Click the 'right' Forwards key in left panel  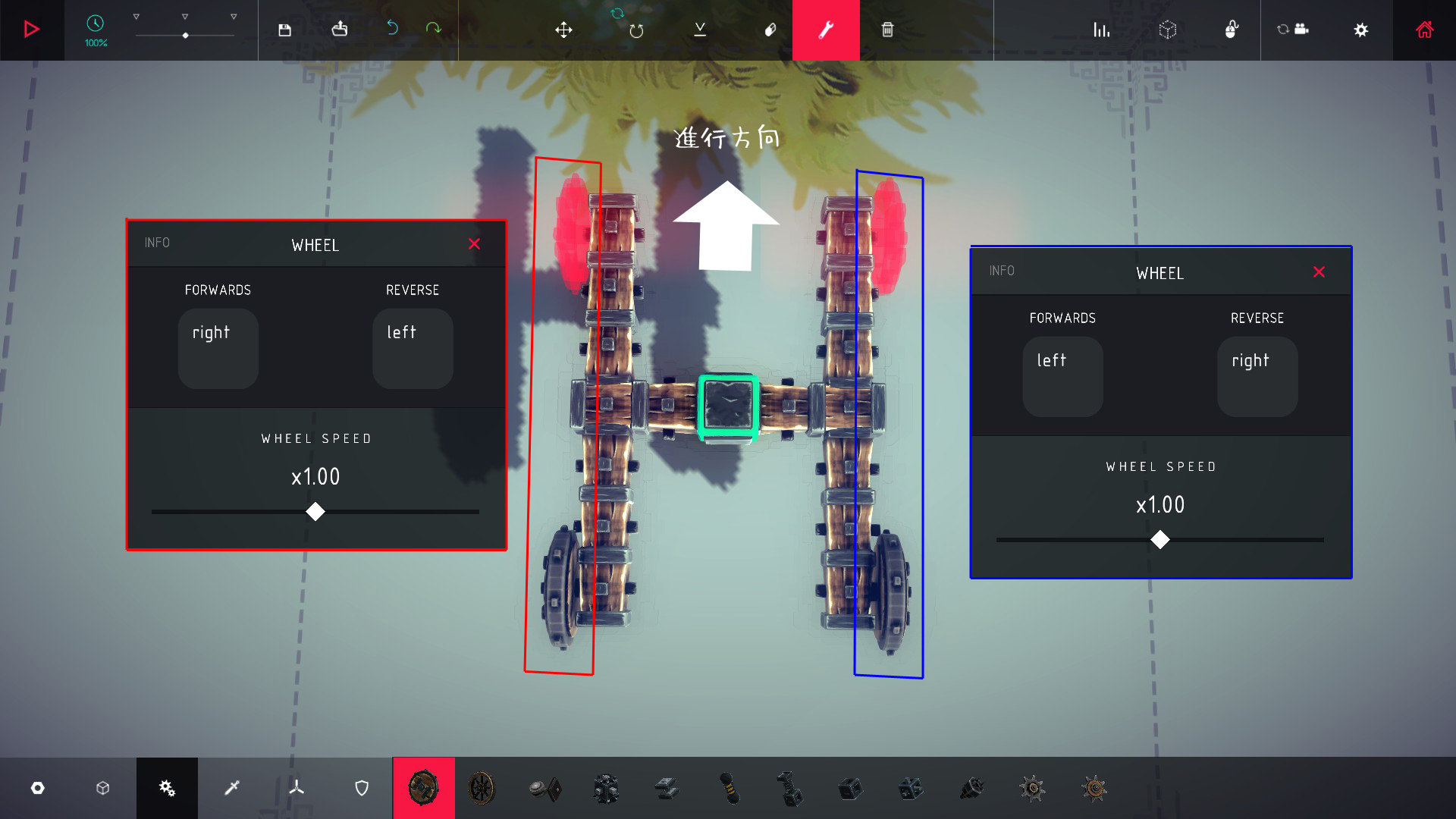(x=218, y=348)
